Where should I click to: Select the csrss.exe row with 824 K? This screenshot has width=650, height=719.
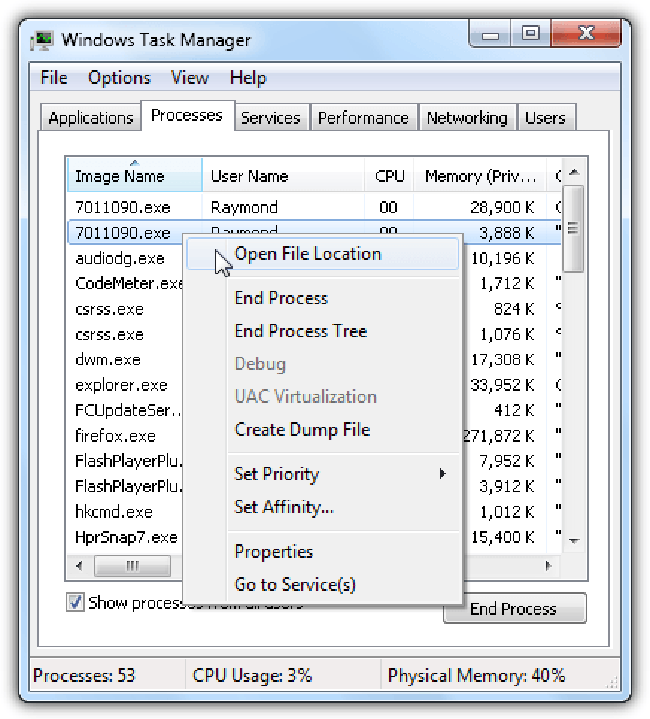click(x=109, y=309)
